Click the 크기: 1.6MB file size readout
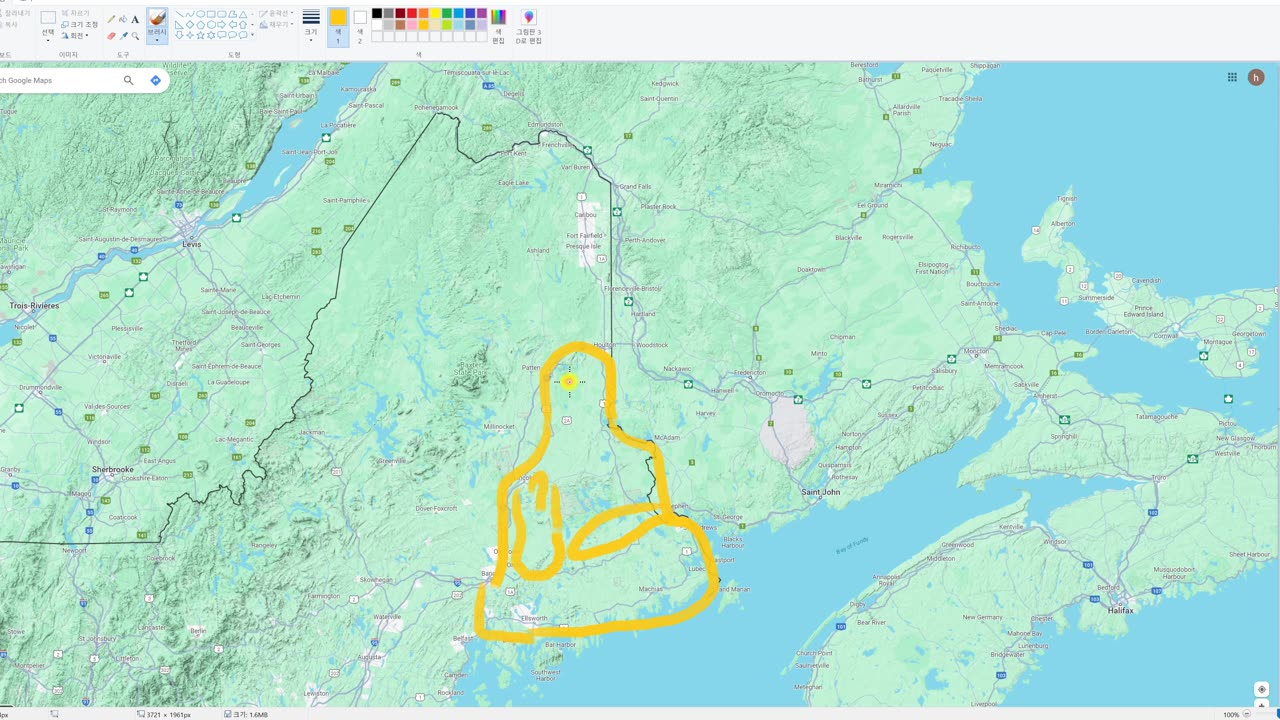This screenshot has width=1280, height=720. coord(246,714)
